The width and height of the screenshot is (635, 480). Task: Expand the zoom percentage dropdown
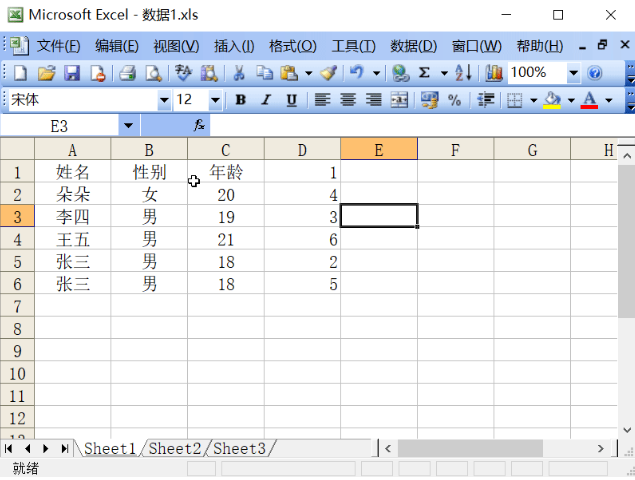(x=573, y=73)
